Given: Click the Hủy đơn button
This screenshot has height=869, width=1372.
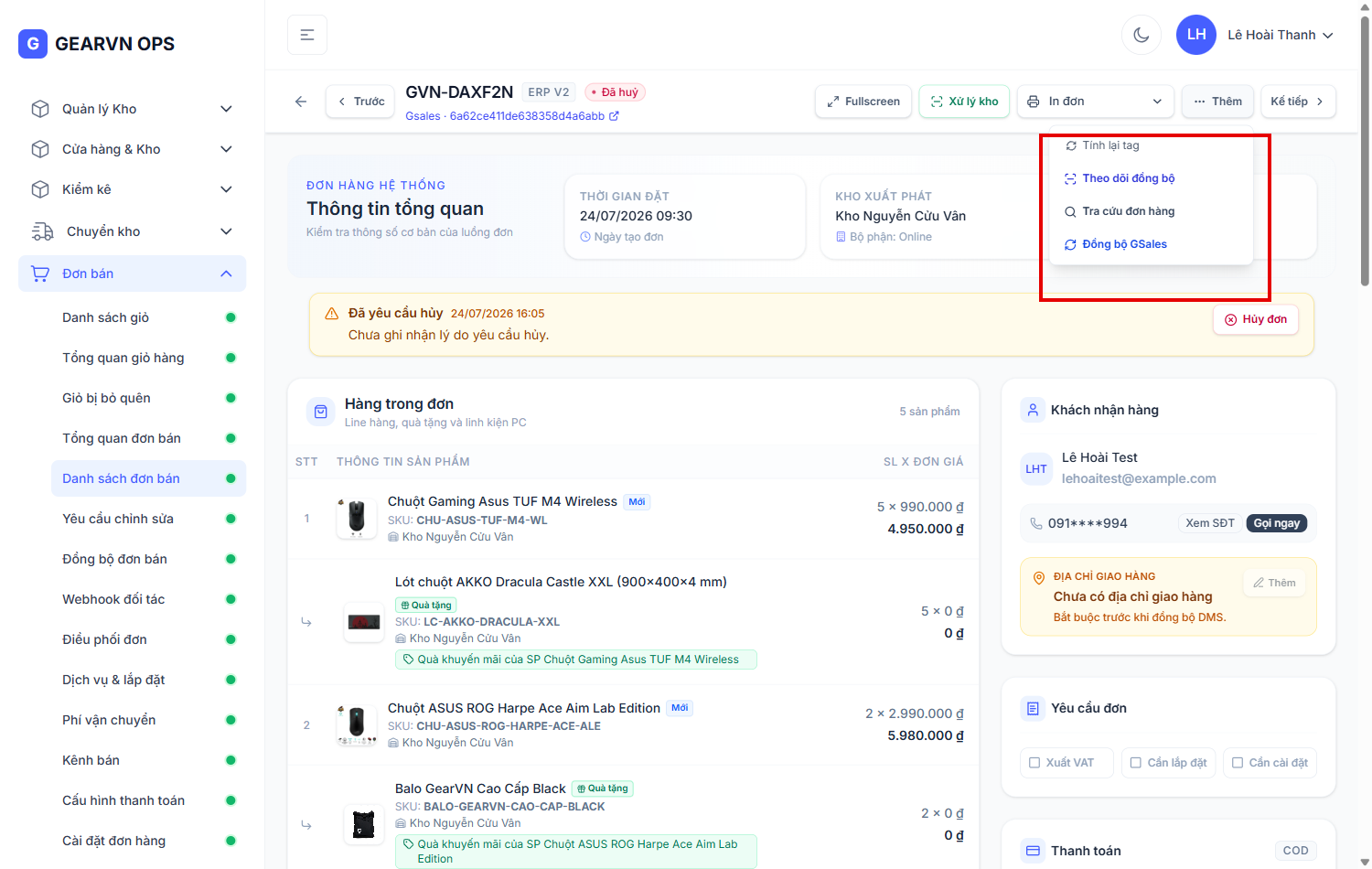Looking at the screenshot, I should [1255, 319].
